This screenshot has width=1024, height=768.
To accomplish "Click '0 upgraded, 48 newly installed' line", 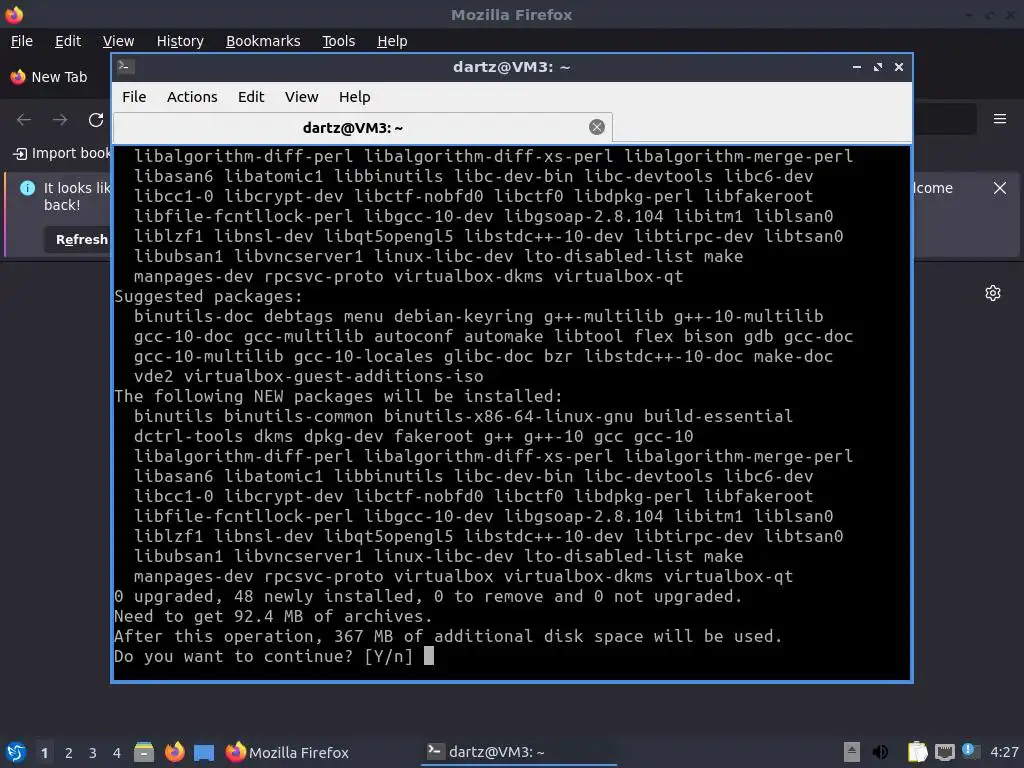I will coord(428,596).
